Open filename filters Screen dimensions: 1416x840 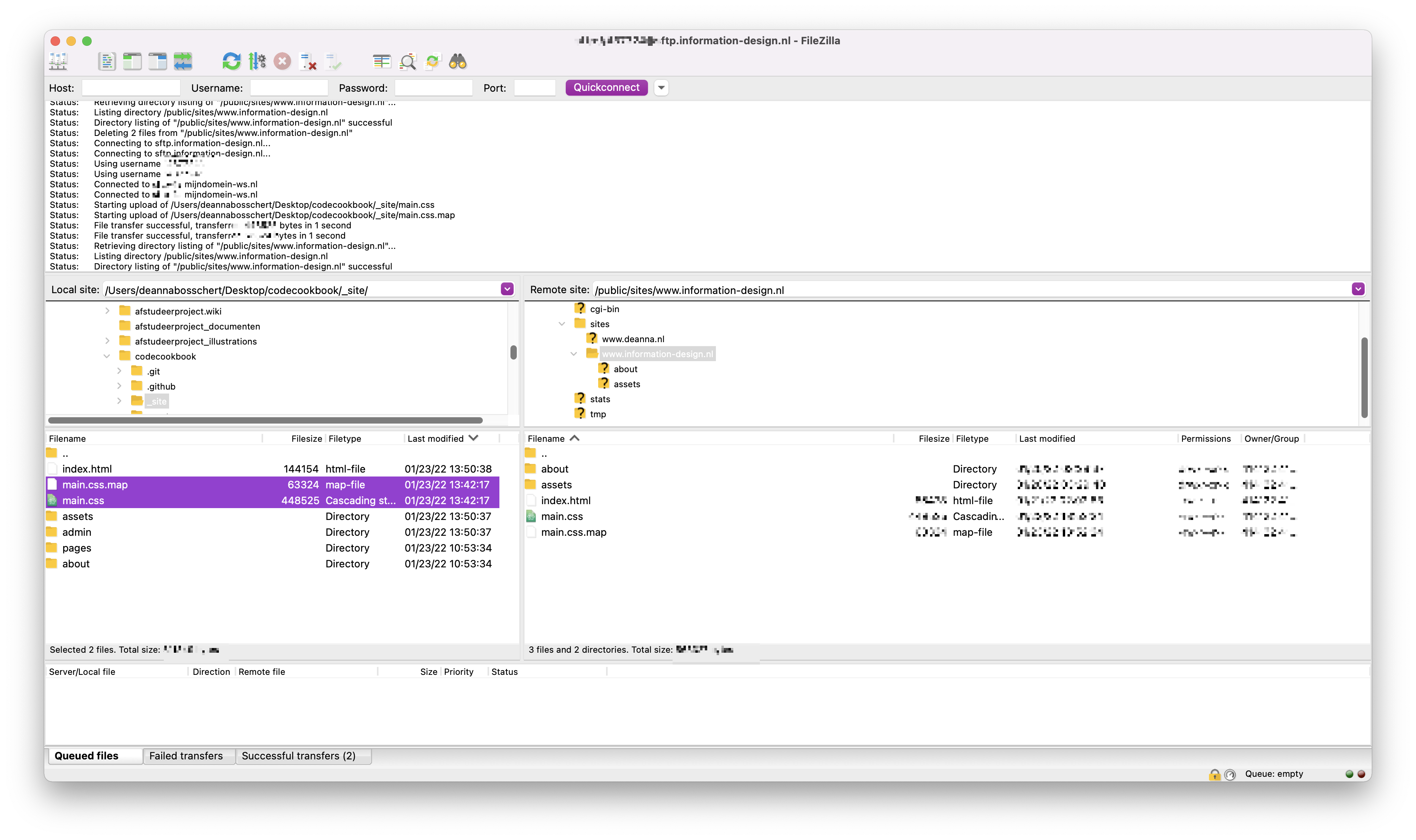click(407, 61)
